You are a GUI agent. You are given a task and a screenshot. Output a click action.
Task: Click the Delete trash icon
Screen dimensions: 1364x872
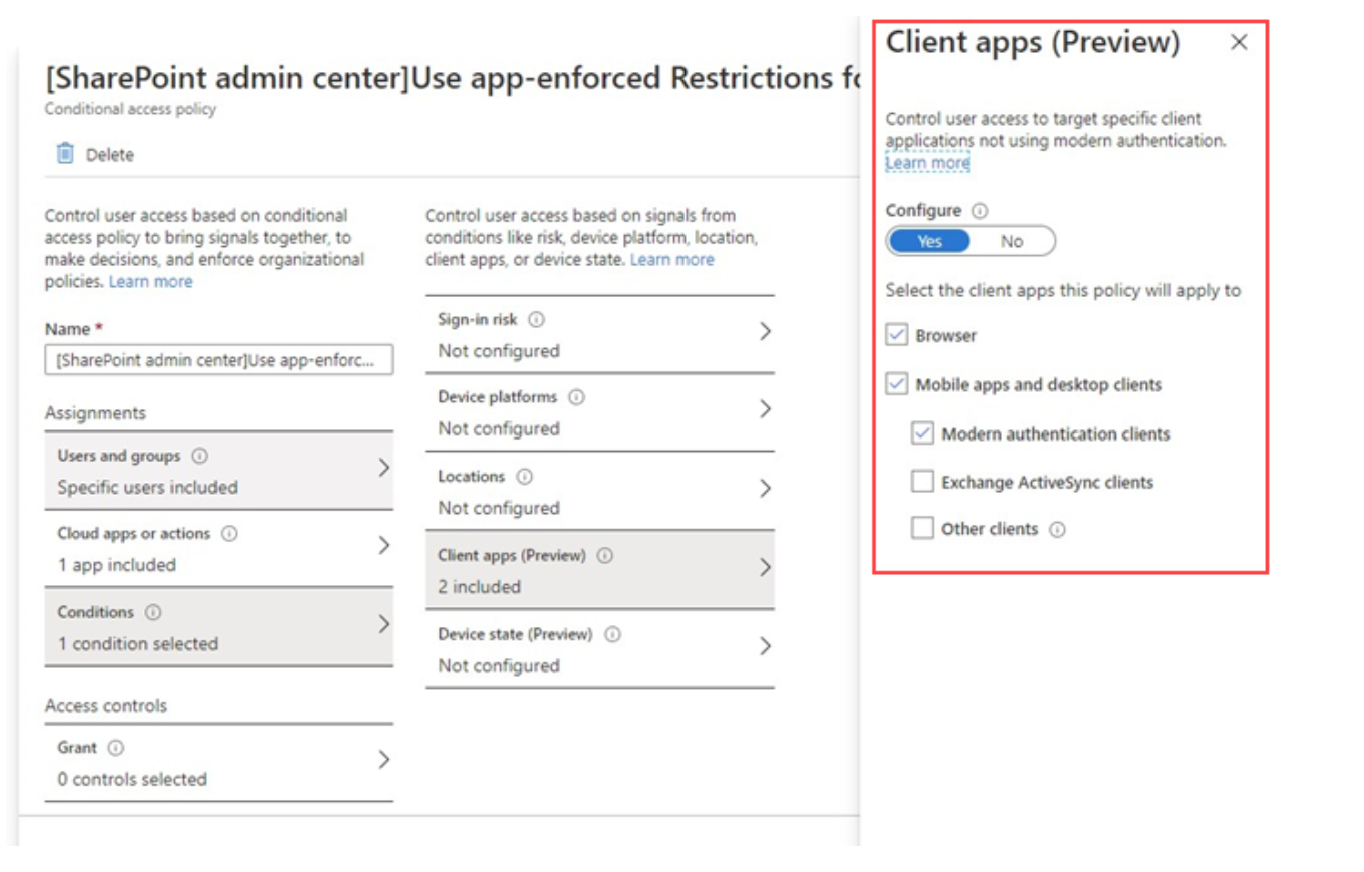[65, 154]
